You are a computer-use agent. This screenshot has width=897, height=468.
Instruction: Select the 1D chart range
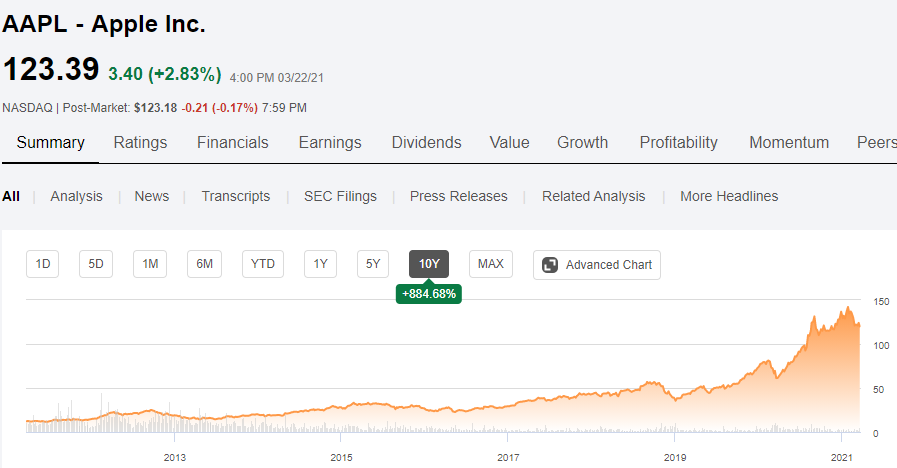(x=43, y=264)
